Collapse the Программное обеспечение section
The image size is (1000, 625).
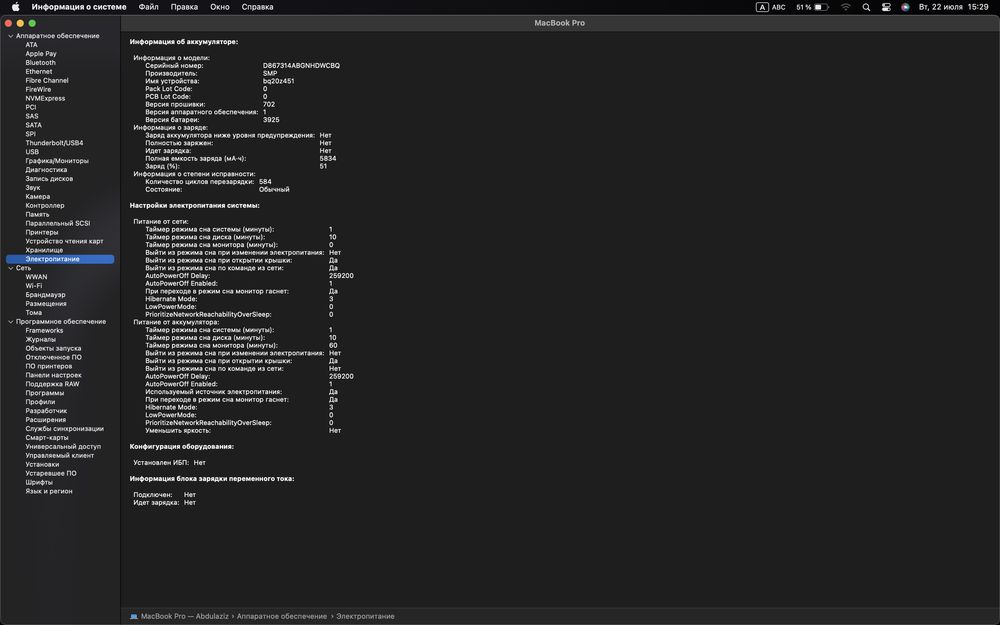click(x=10, y=321)
